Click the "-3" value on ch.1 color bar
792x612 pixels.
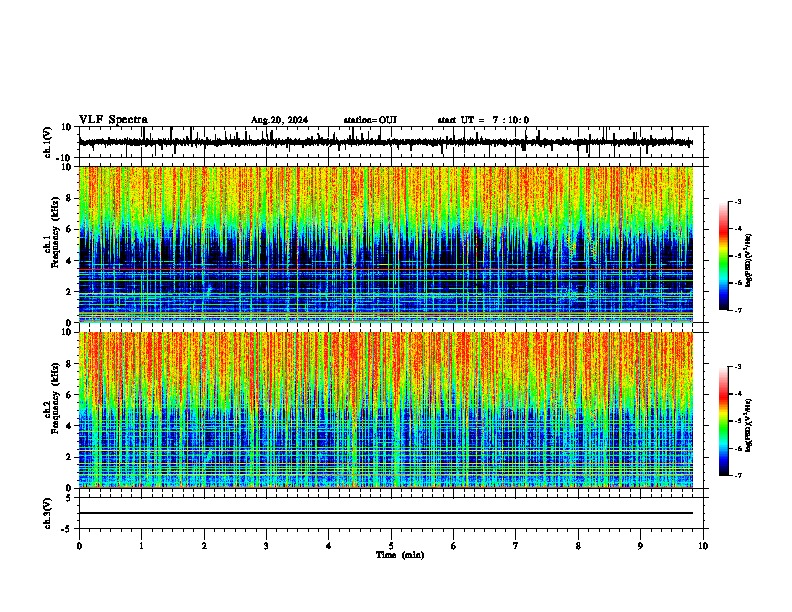tap(738, 201)
